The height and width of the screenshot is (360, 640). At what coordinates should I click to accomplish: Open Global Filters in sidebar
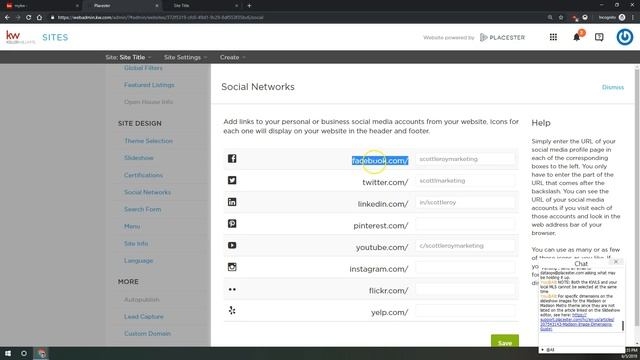point(143,68)
